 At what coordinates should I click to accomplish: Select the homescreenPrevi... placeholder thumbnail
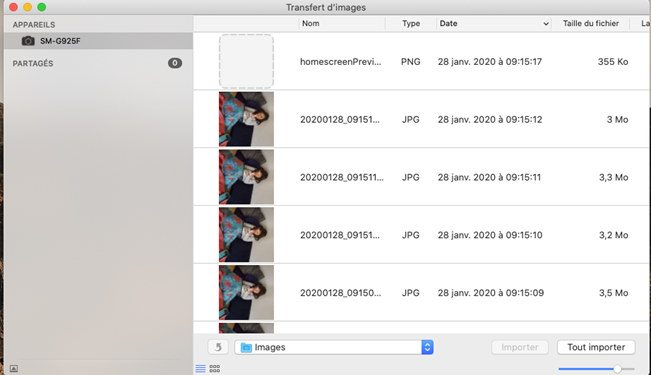click(246, 61)
